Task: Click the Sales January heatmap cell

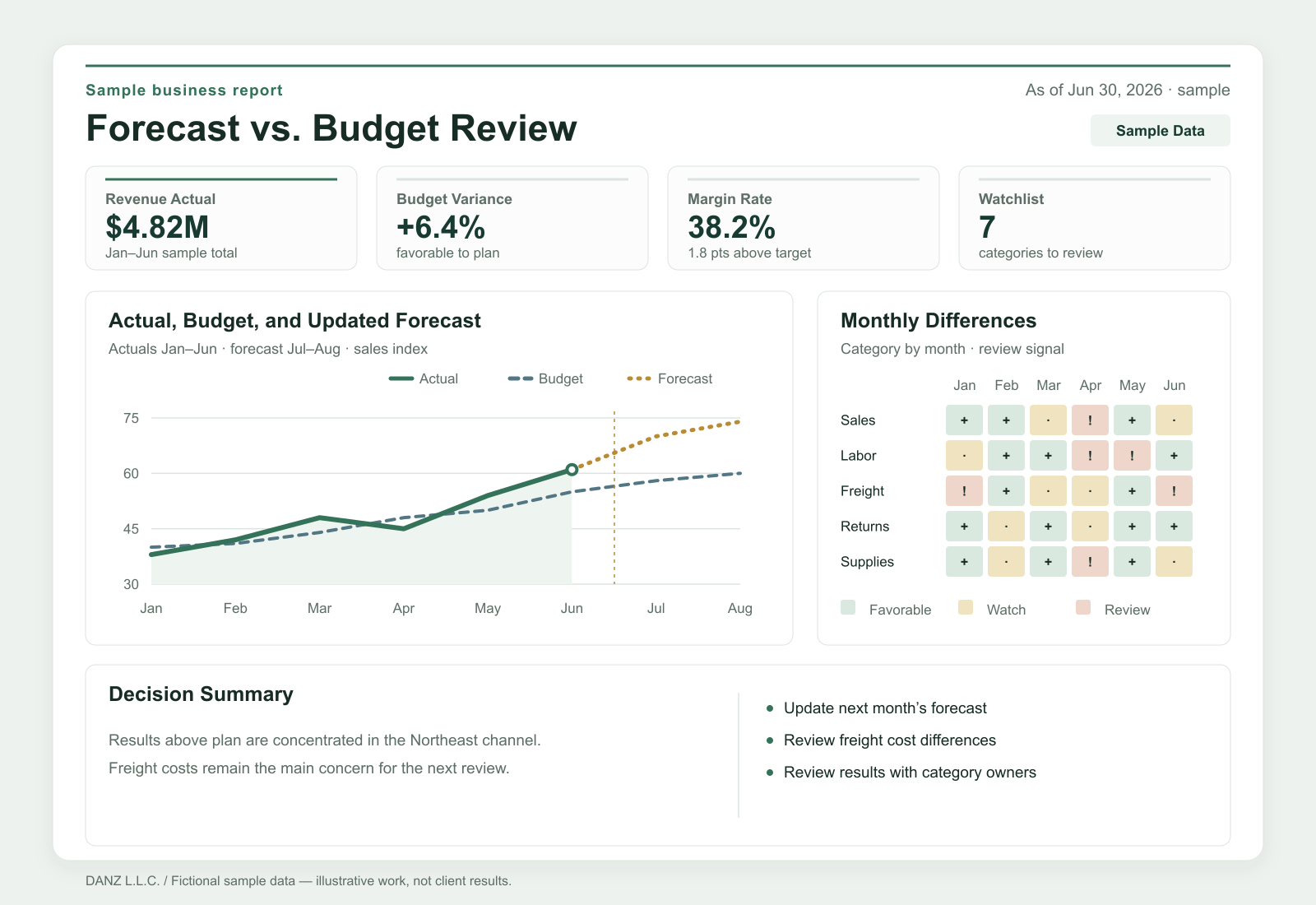Action: pyautogui.click(x=964, y=420)
